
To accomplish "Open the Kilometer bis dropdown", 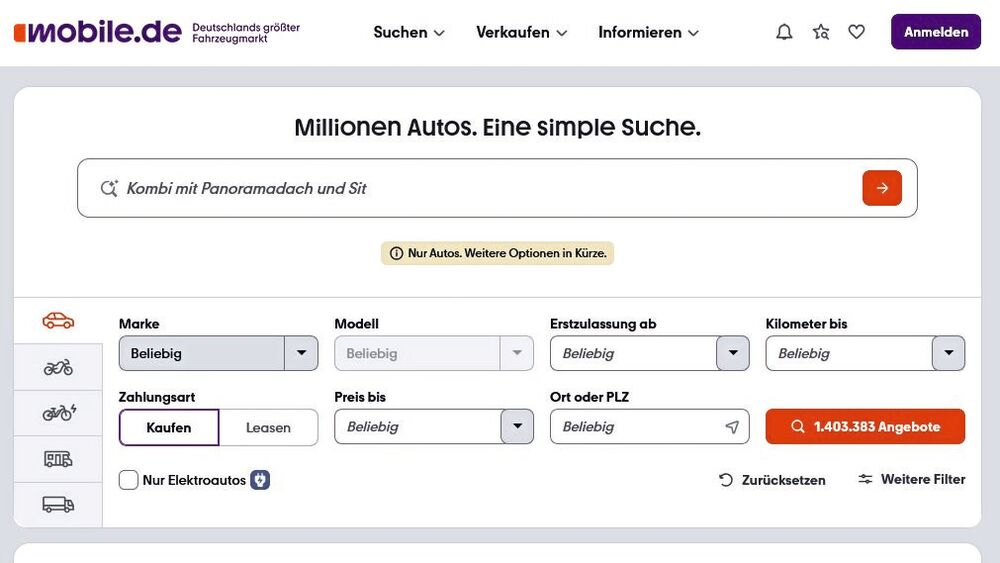I will [x=948, y=353].
